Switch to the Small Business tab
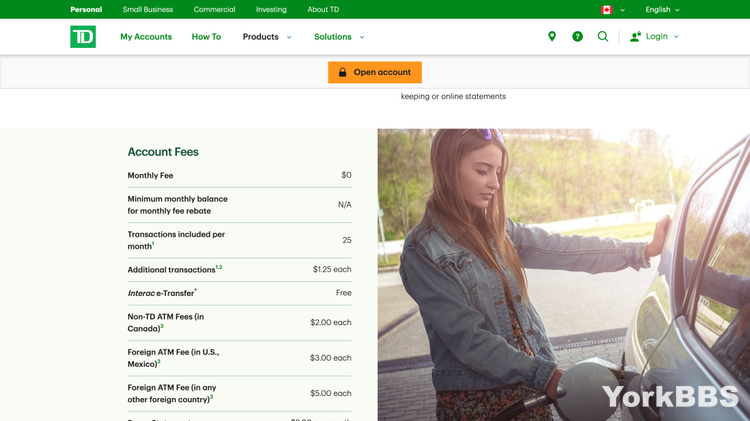 (x=148, y=10)
